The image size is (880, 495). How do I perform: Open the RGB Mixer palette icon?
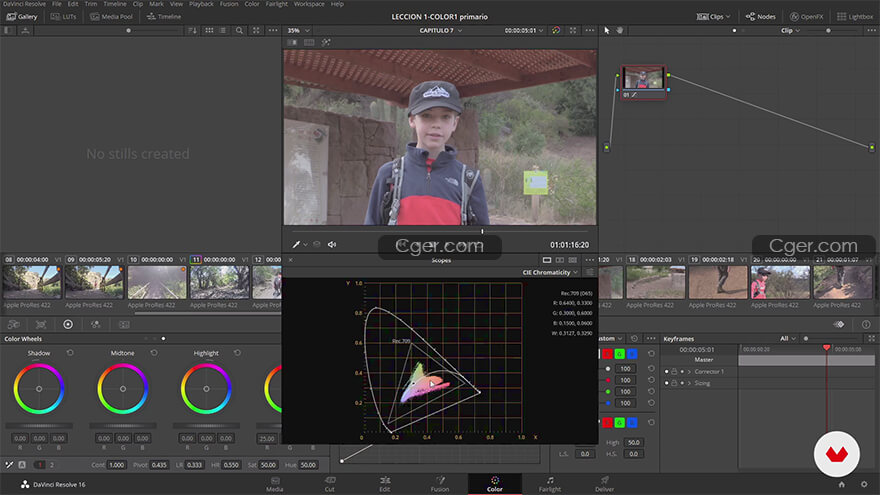click(x=95, y=324)
